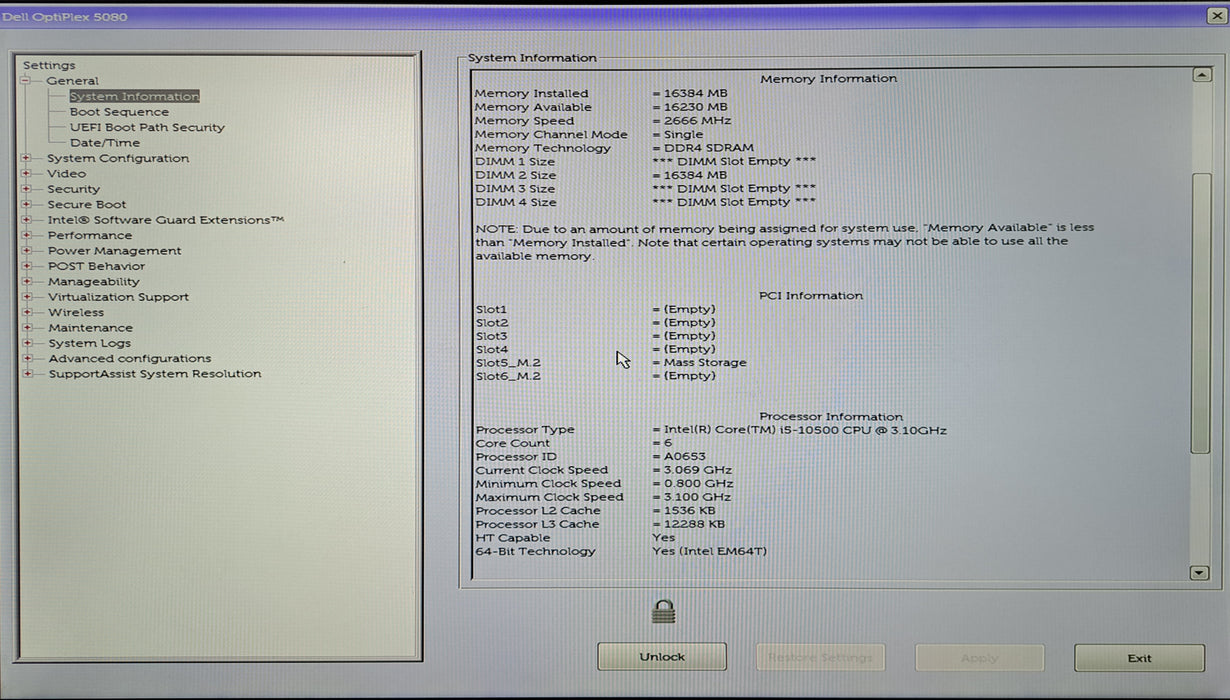Click the padlock icon above Unlock
This screenshot has width=1230, height=700.
coord(663,612)
